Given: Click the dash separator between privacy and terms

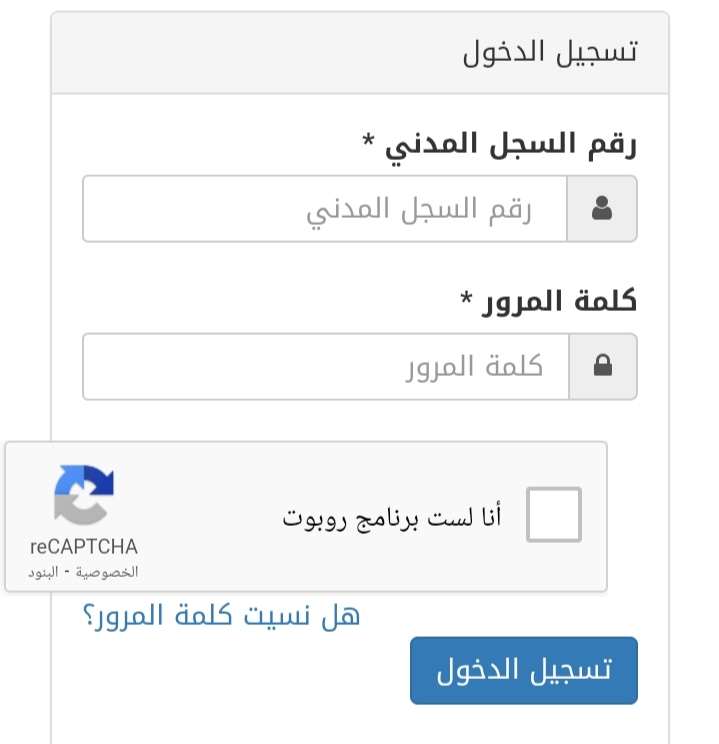Looking at the screenshot, I should click(x=67, y=572).
